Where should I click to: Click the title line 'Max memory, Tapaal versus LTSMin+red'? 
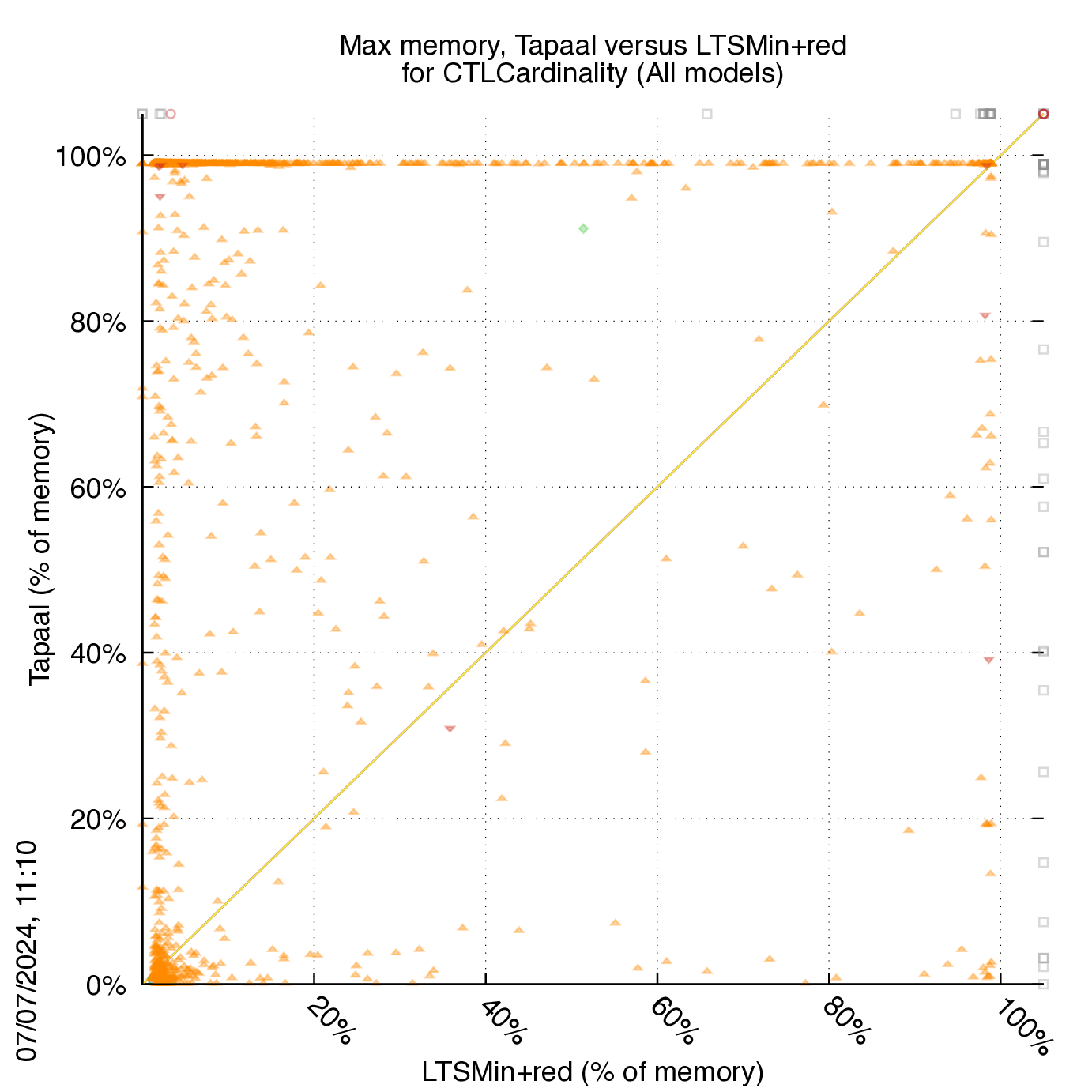pyautogui.click(x=593, y=46)
